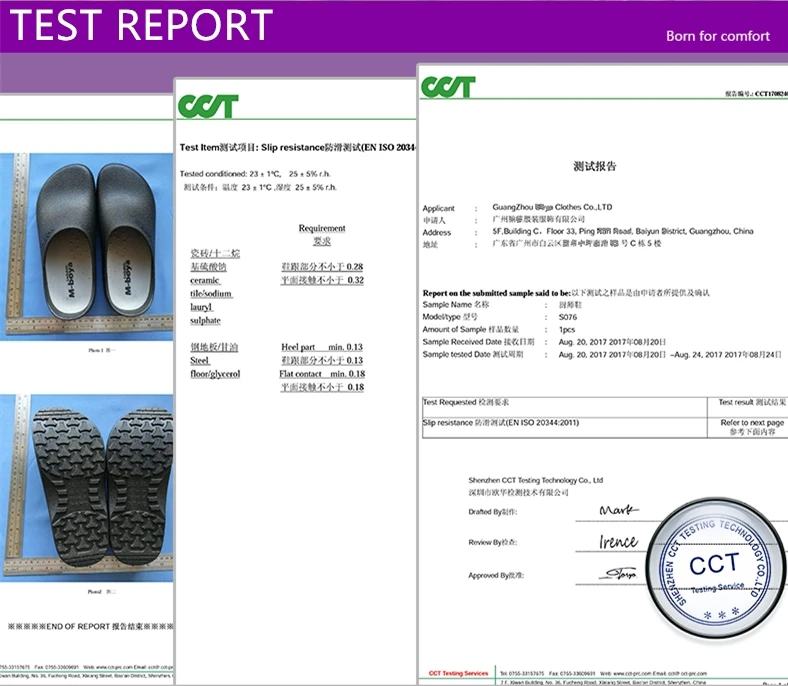Image resolution: width=788 pixels, height=686 pixels.
Task: Select the "Aug. 24, 2017" tested end date
Action: [699, 355]
